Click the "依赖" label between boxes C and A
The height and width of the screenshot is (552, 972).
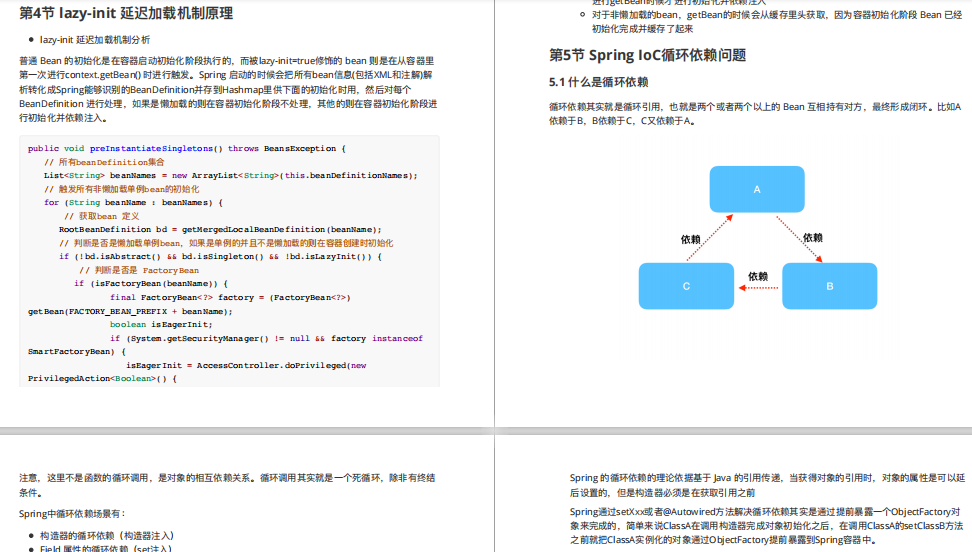click(x=691, y=239)
